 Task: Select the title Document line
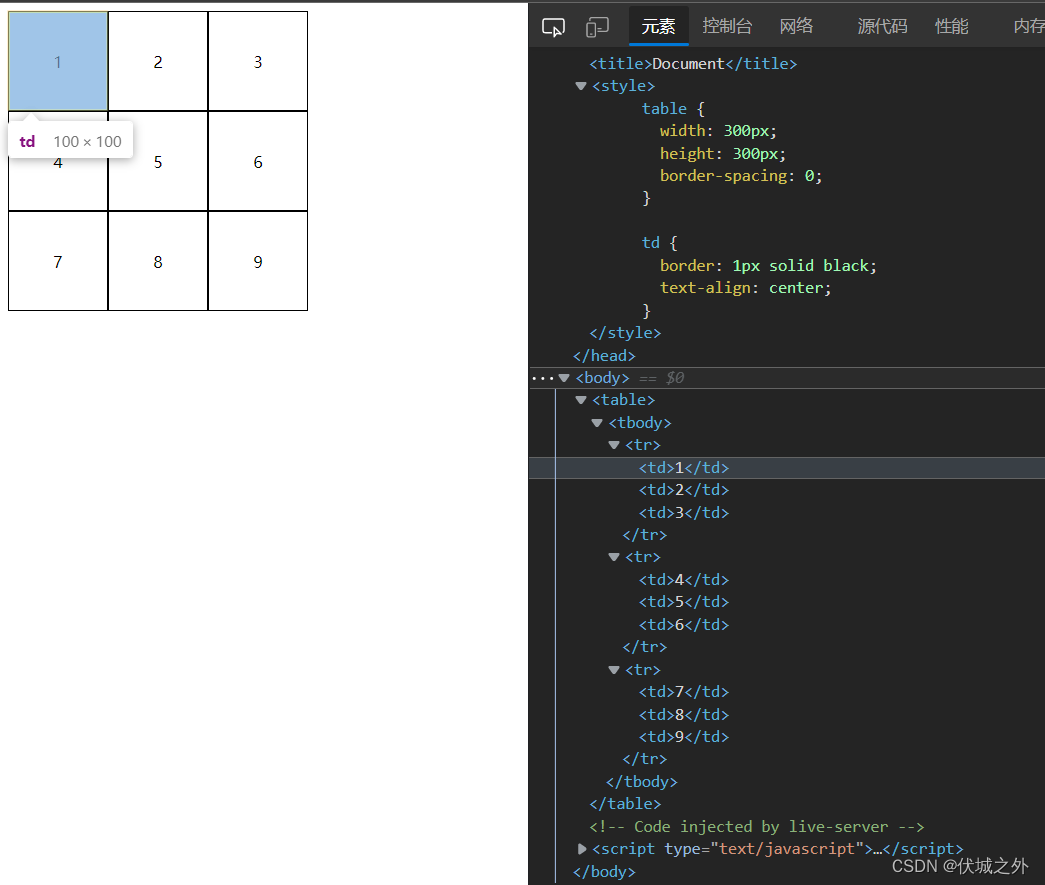pyautogui.click(x=693, y=63)
